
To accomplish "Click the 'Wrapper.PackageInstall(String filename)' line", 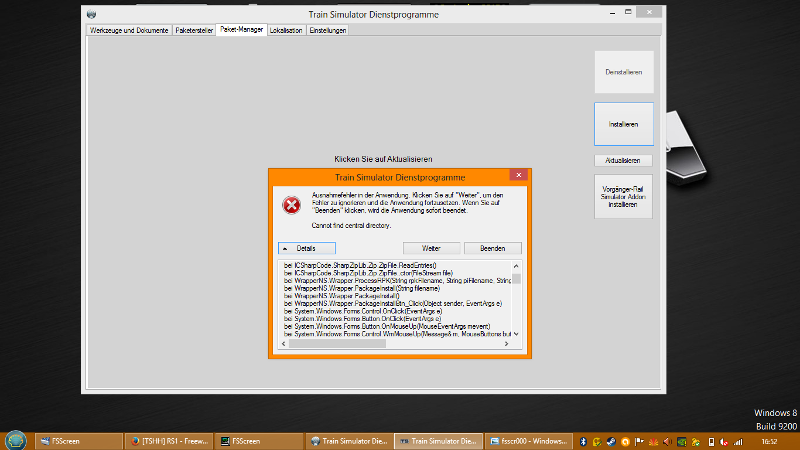I will pyautogui.click(x=362, y=288).
